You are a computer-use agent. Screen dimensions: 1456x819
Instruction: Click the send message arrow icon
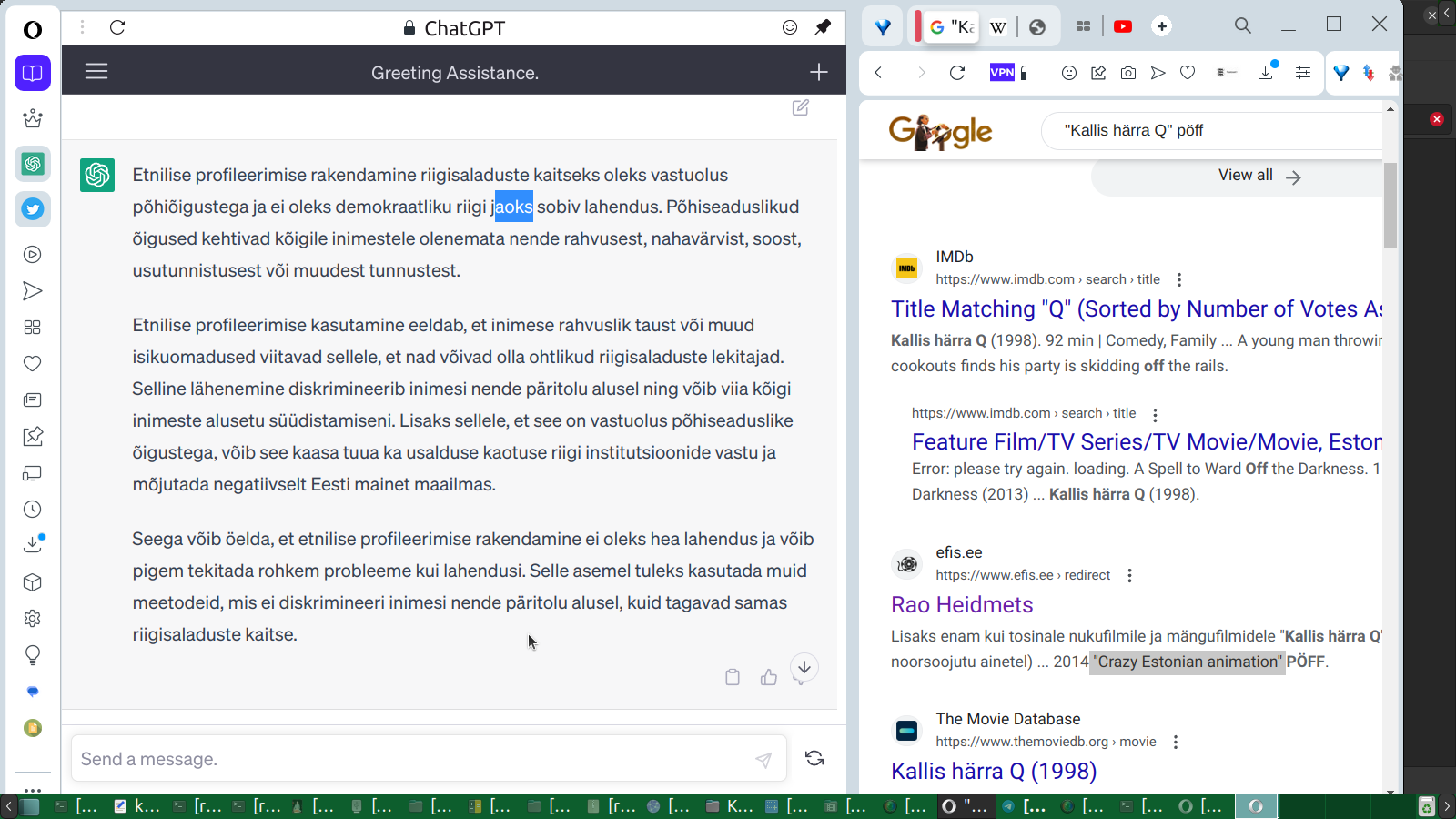pos(763,760)
